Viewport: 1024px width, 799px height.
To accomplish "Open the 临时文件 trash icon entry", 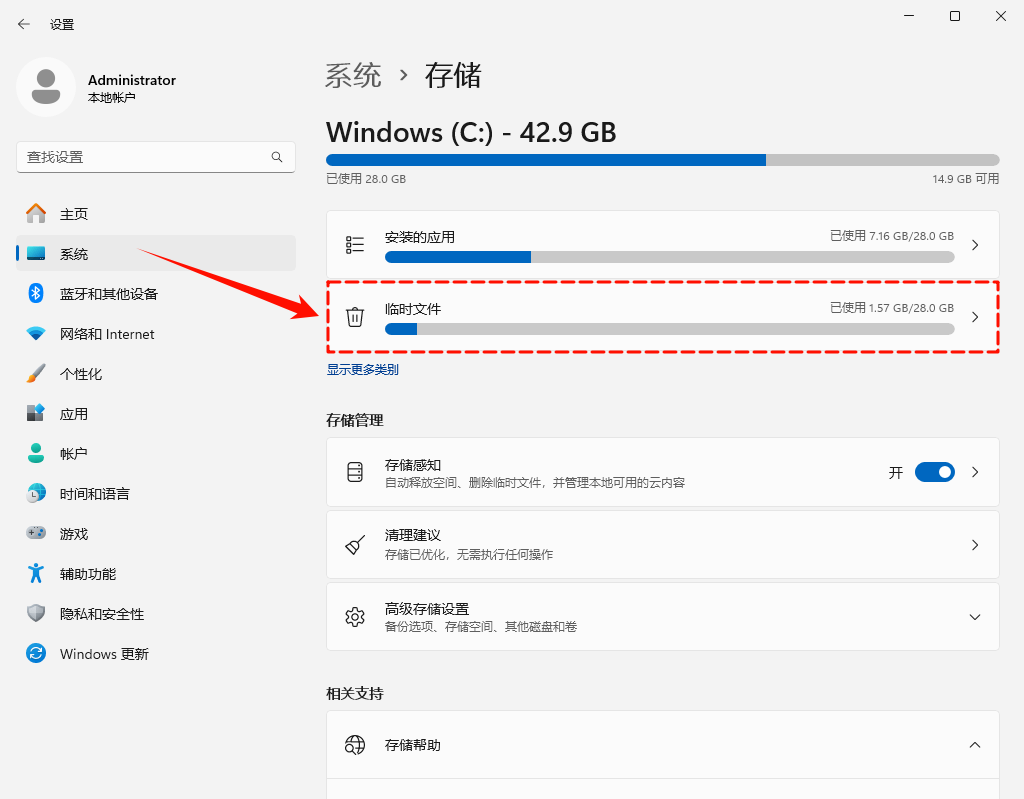I will click(x=355, y=317).
